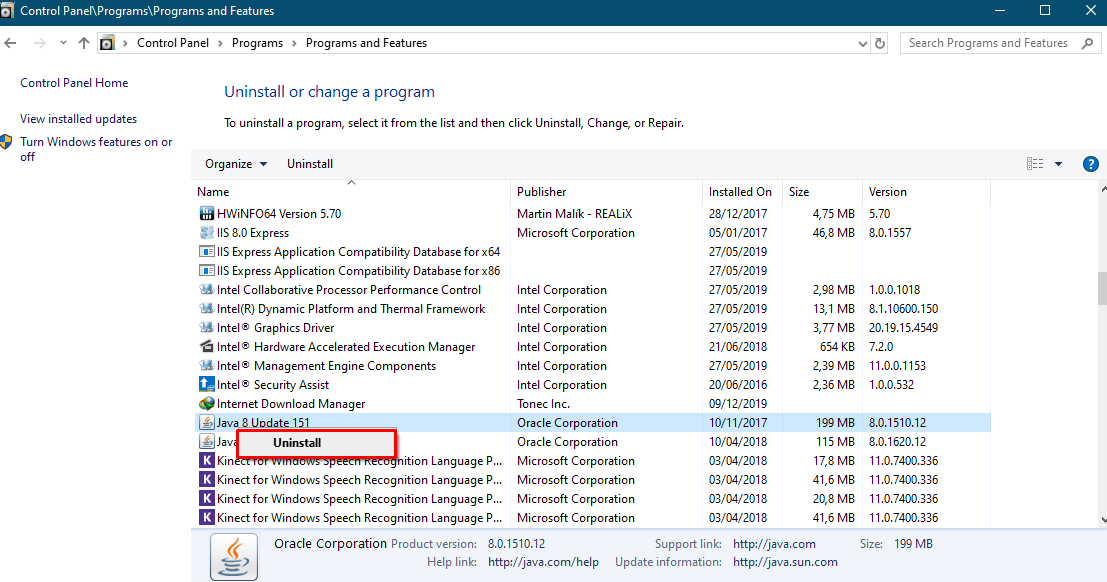Click the vertical scrollbar thumb
Screen dimensions: 1107x582
pyautogui.click(x=1103, y=288)
